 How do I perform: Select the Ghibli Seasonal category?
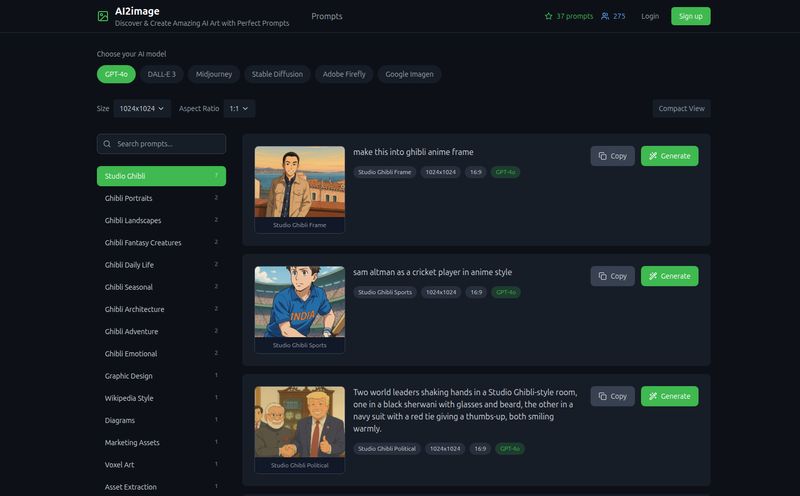[161, 287]
